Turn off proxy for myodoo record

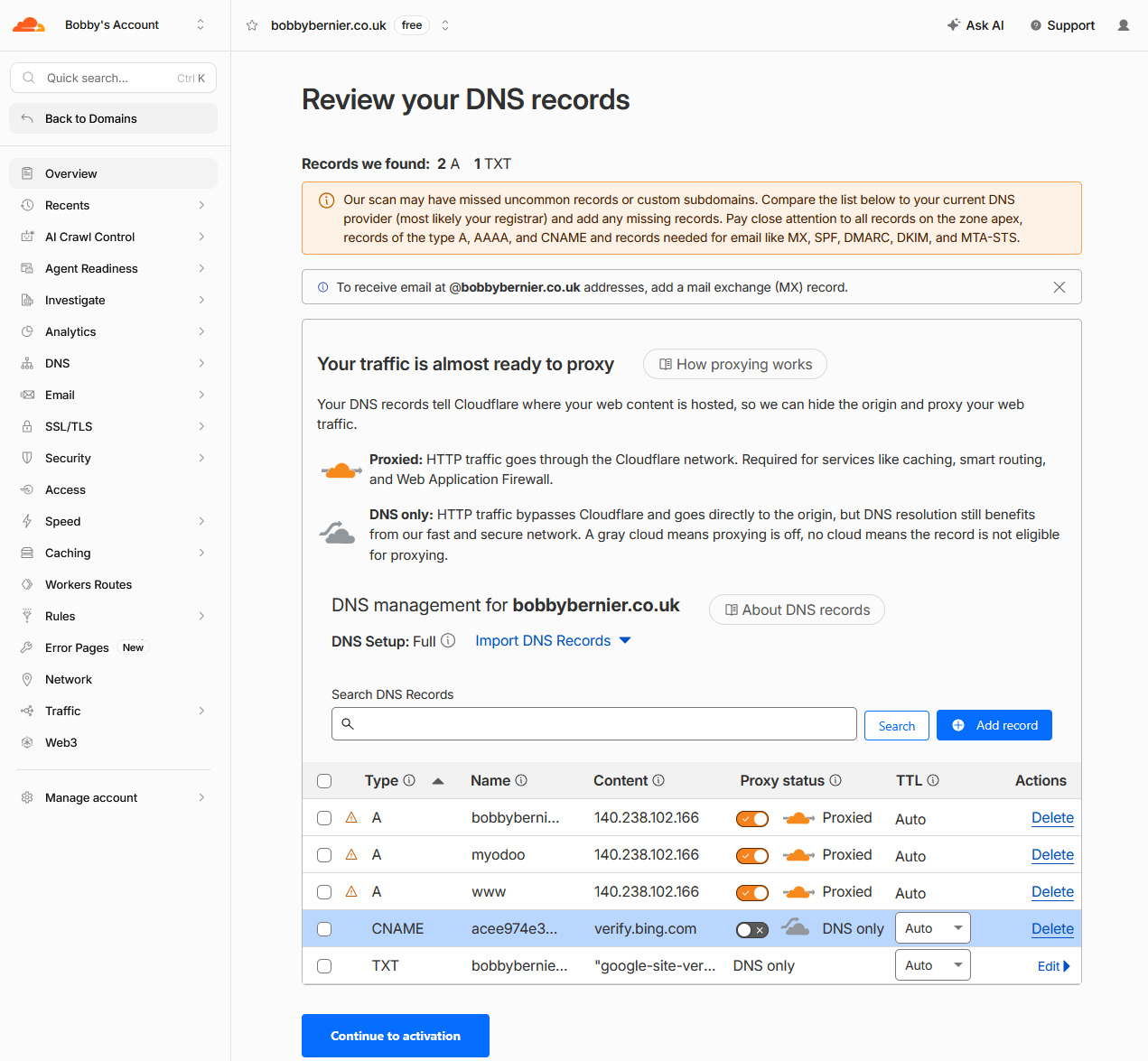752,856
